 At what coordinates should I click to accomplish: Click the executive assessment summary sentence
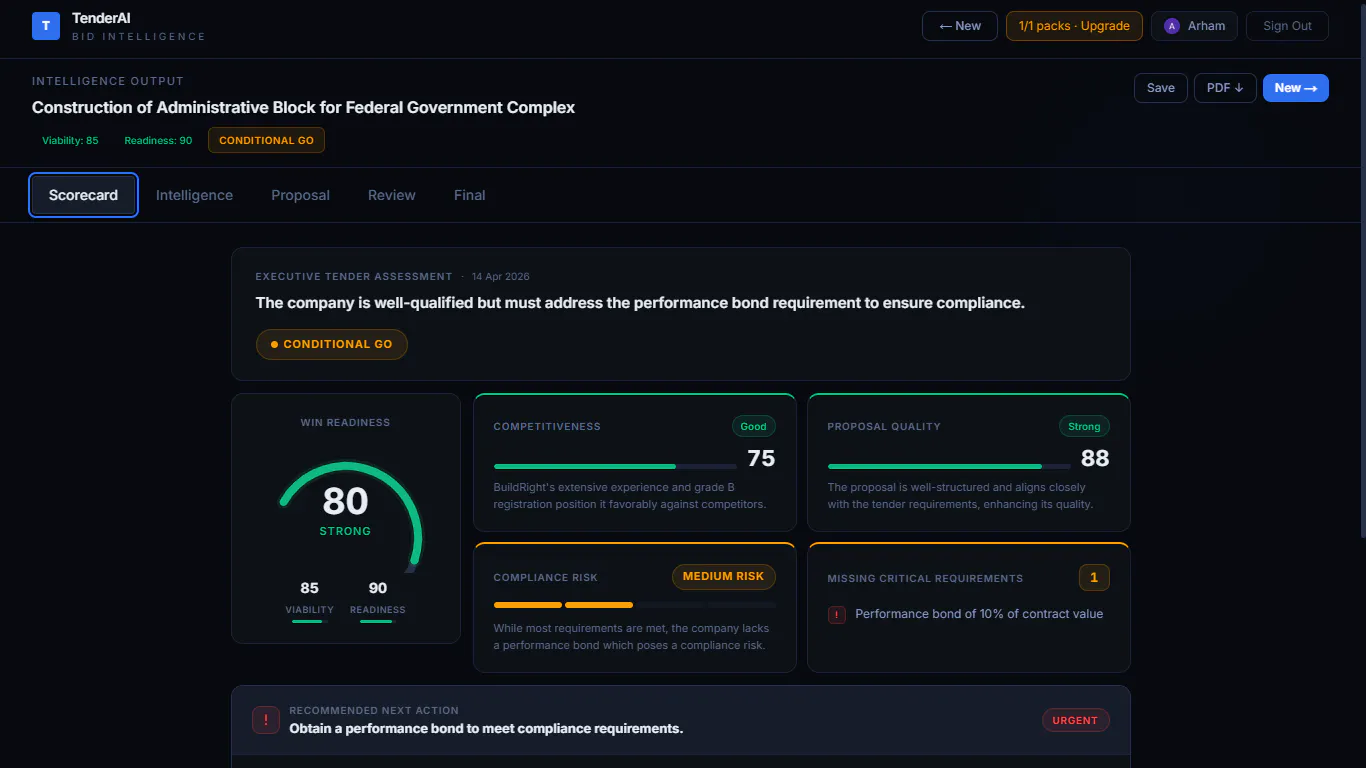(640, 303)
